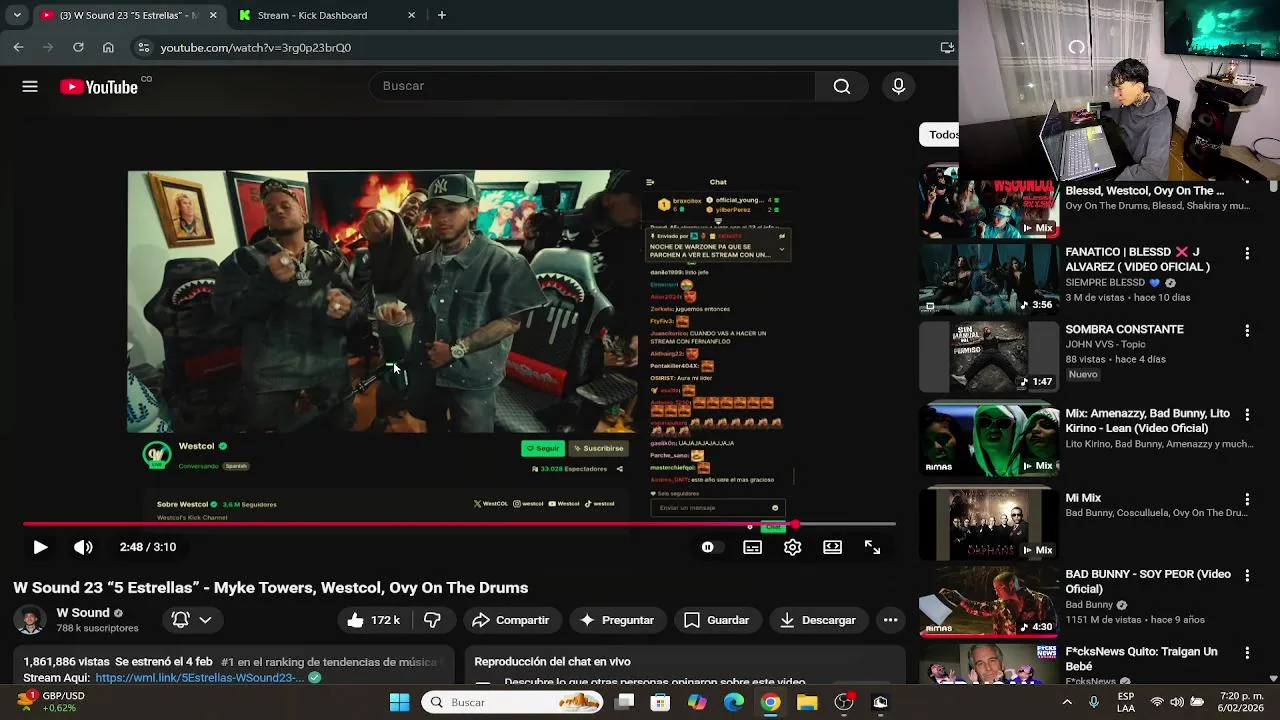This screenshot has height=720, width=1280.
Task: Open options for F*cksNews Quito video
Action: [1247, 653]
